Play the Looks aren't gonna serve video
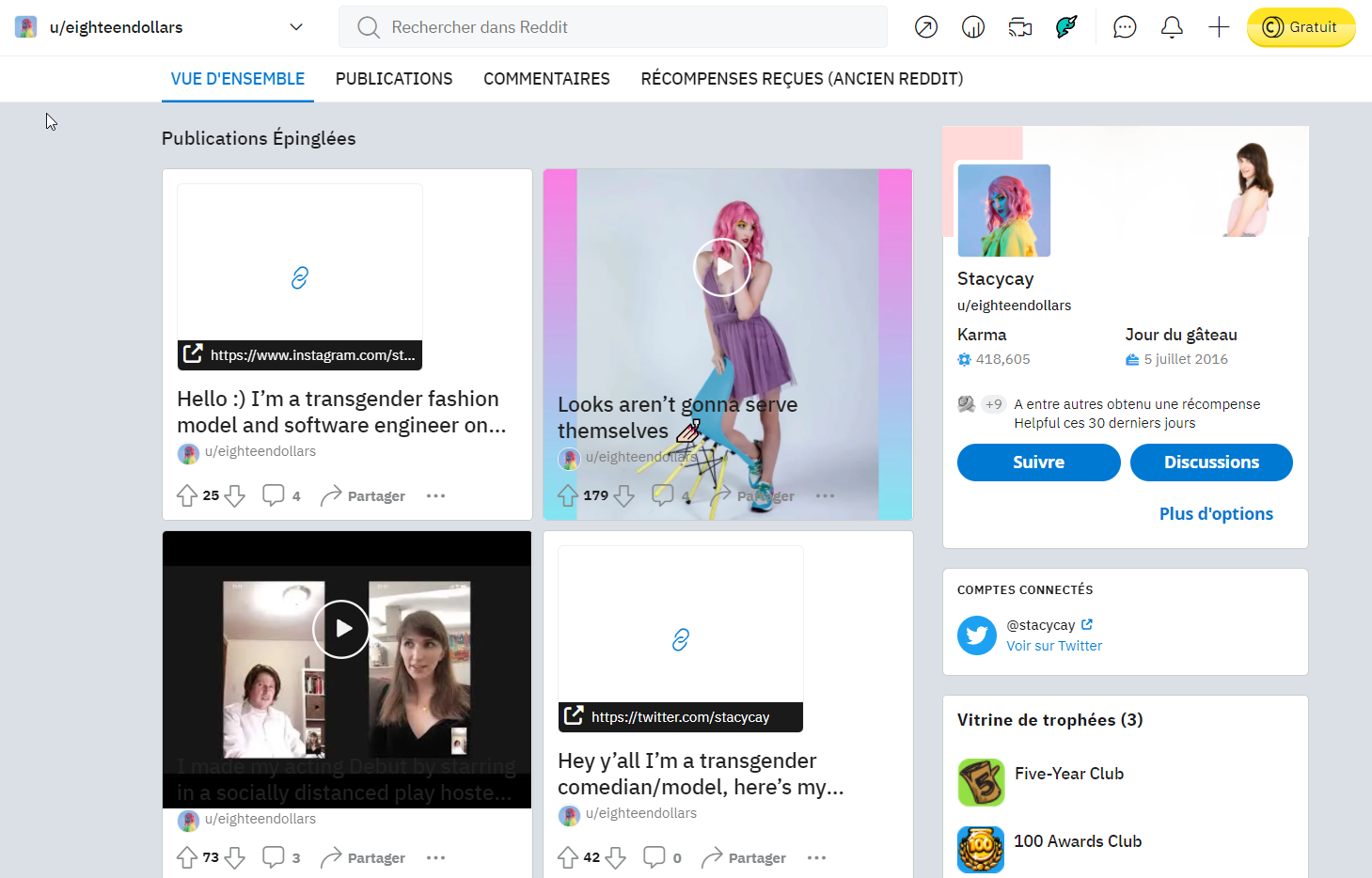The height and width of the screenshot is (878, 1372). point(722,267)
